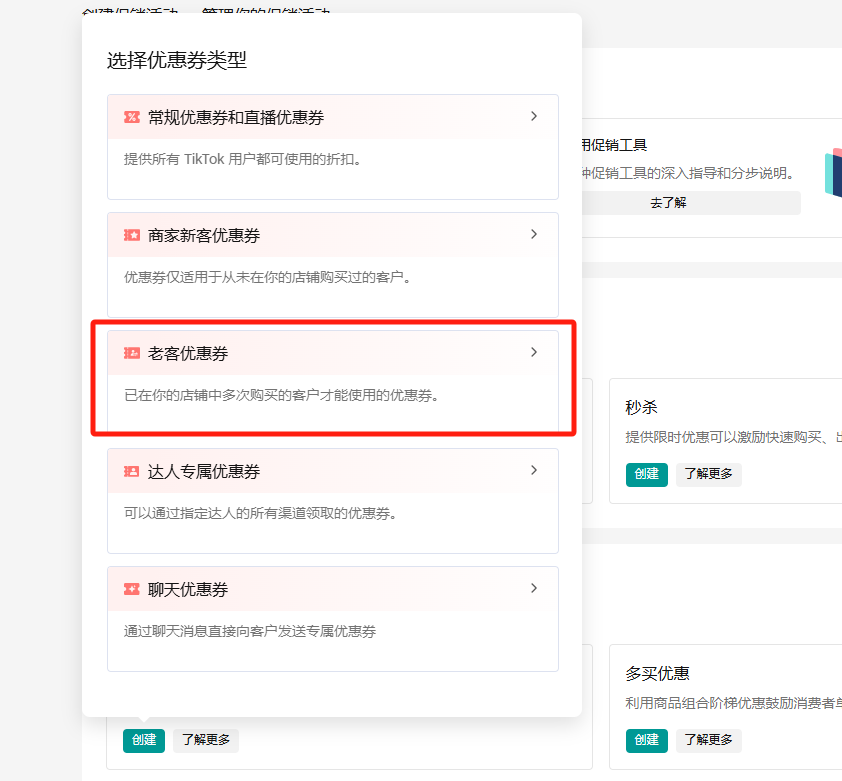Viewport: 842px width, 781px height.
Task: Open 商家新客优惠券 via its right chevron
Action: pos(534,234)
